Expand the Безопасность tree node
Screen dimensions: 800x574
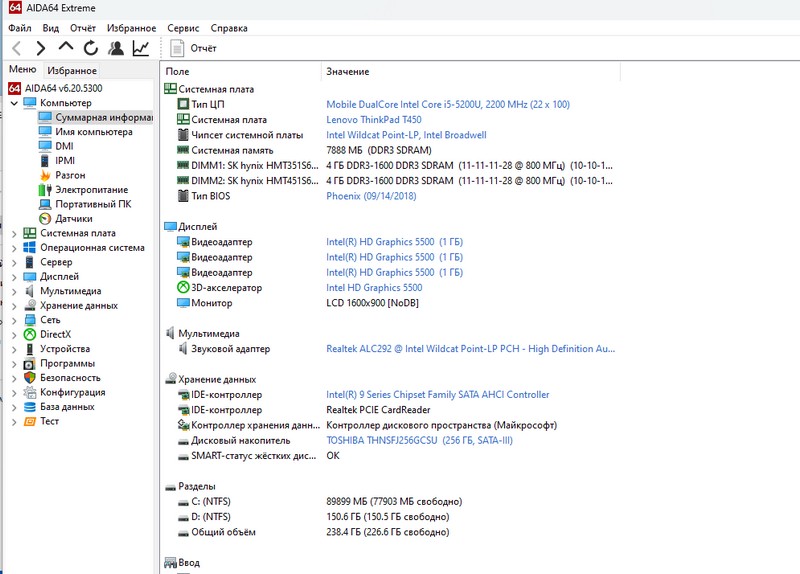[14, 378]
